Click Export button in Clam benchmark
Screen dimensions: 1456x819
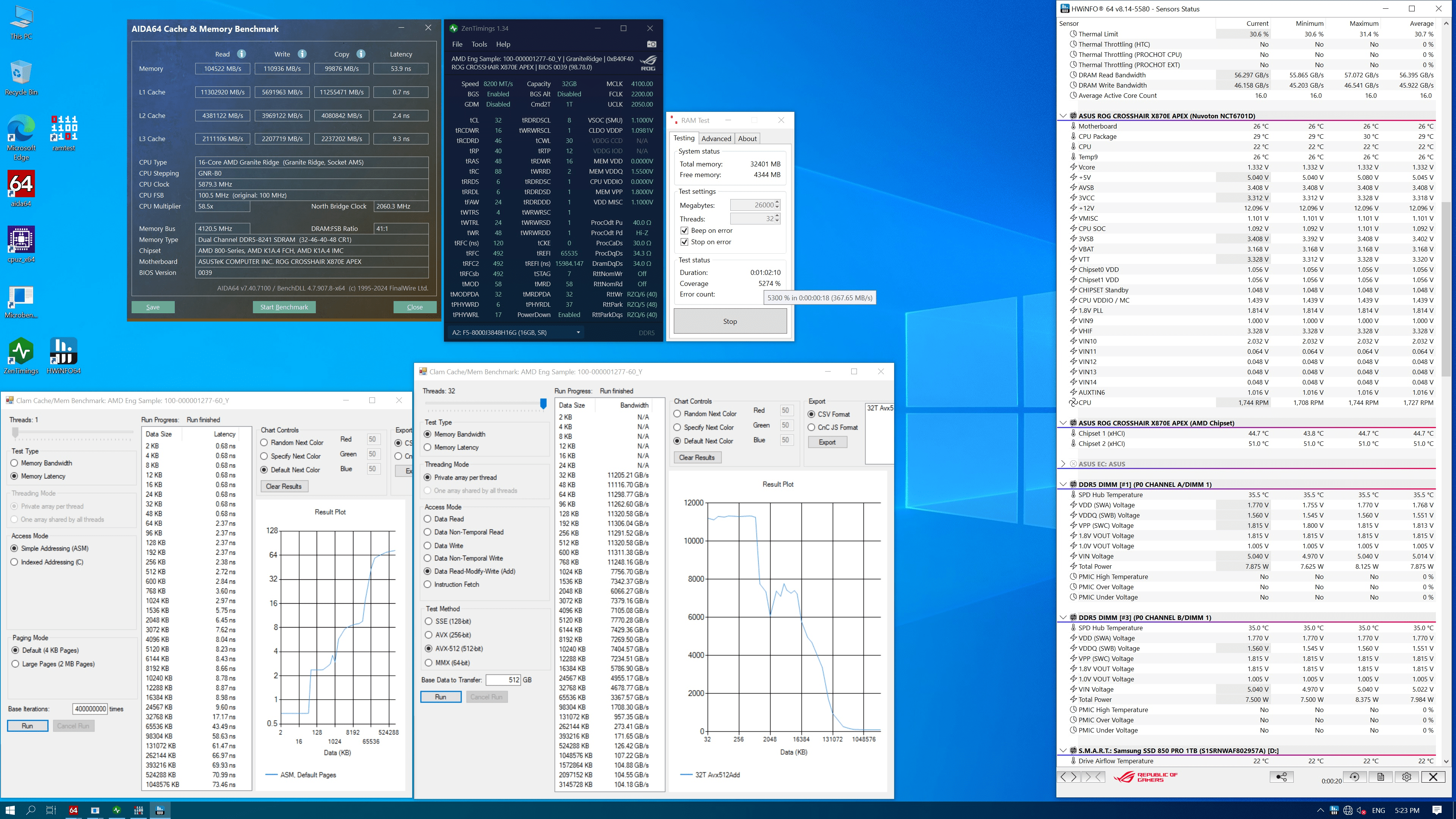tap(827, 442)
